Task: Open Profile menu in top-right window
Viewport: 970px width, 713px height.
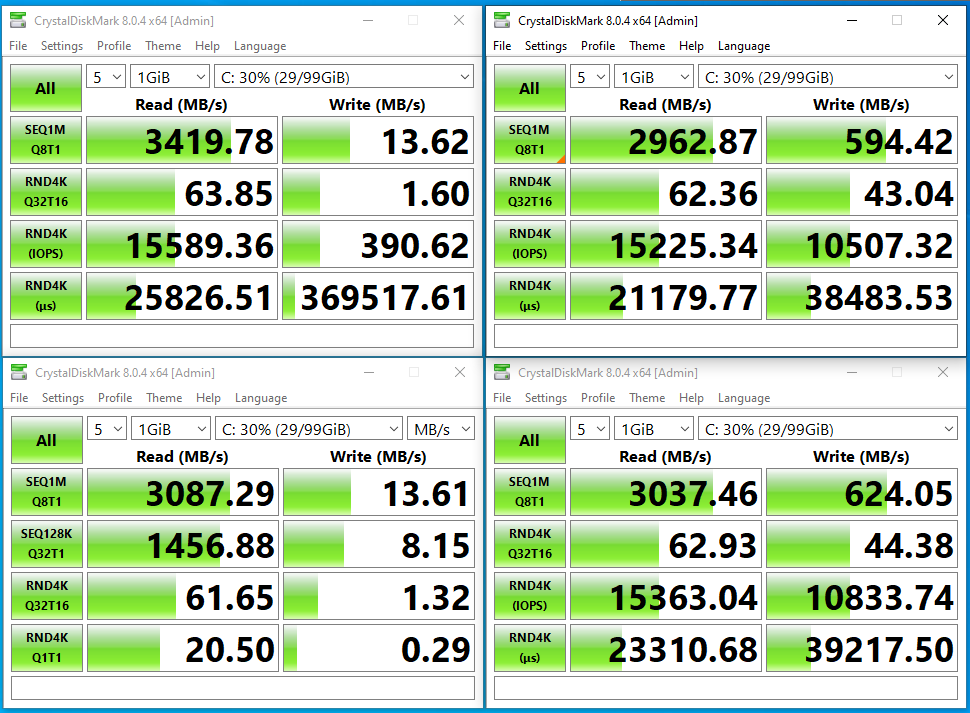Action: click(598, 46)
